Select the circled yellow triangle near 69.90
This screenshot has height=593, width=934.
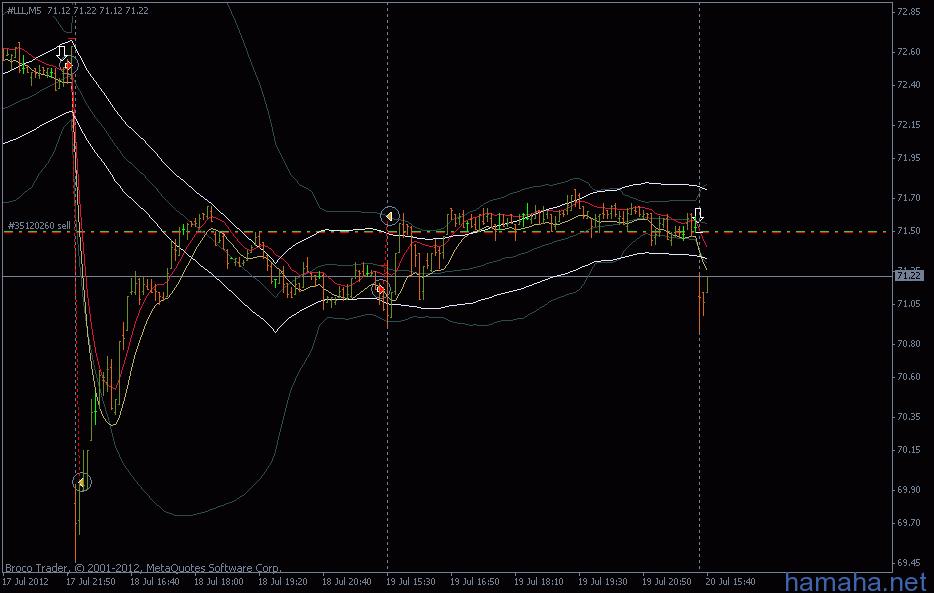tap(82, 482)
